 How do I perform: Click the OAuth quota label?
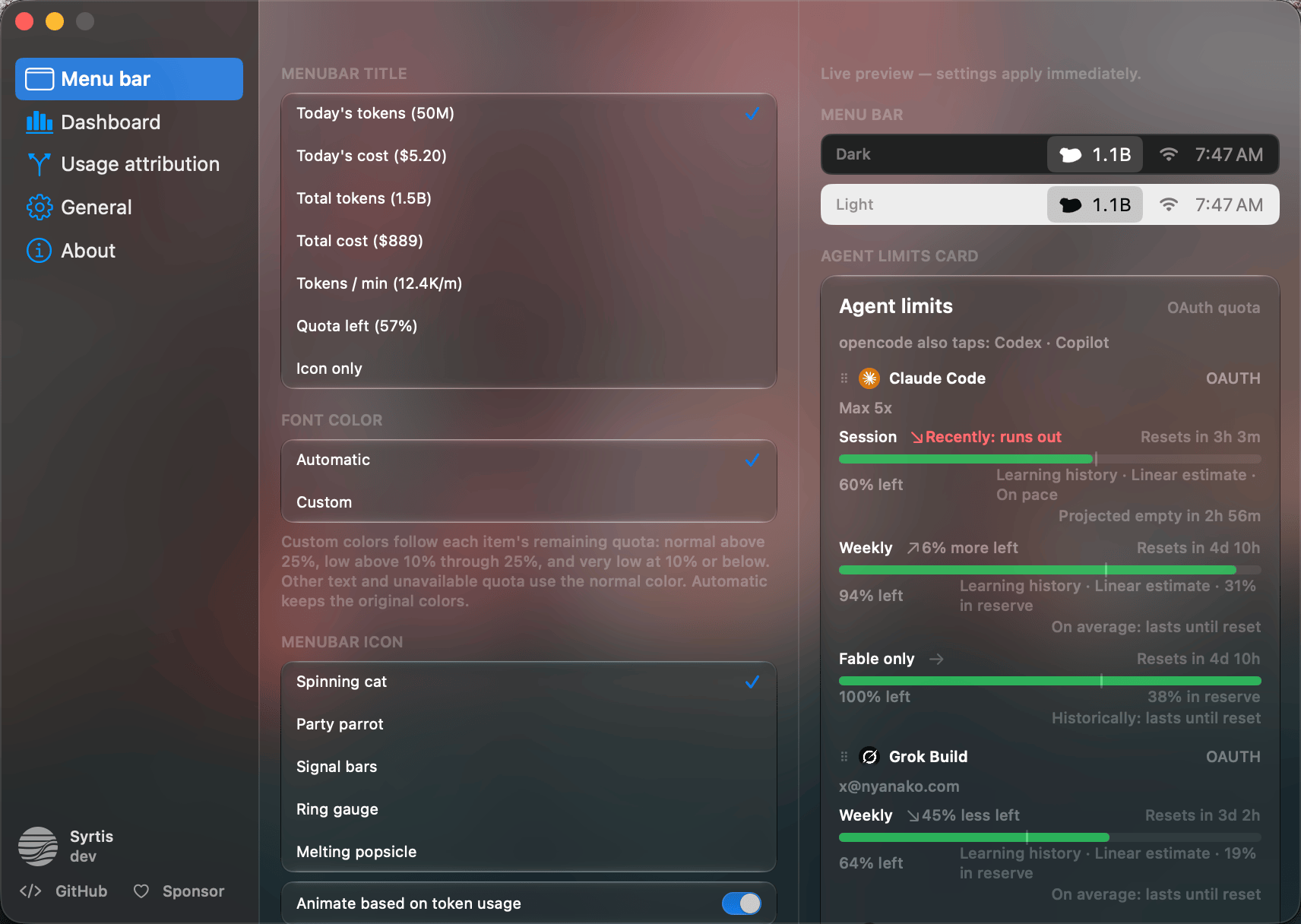tap(1214, 308)
